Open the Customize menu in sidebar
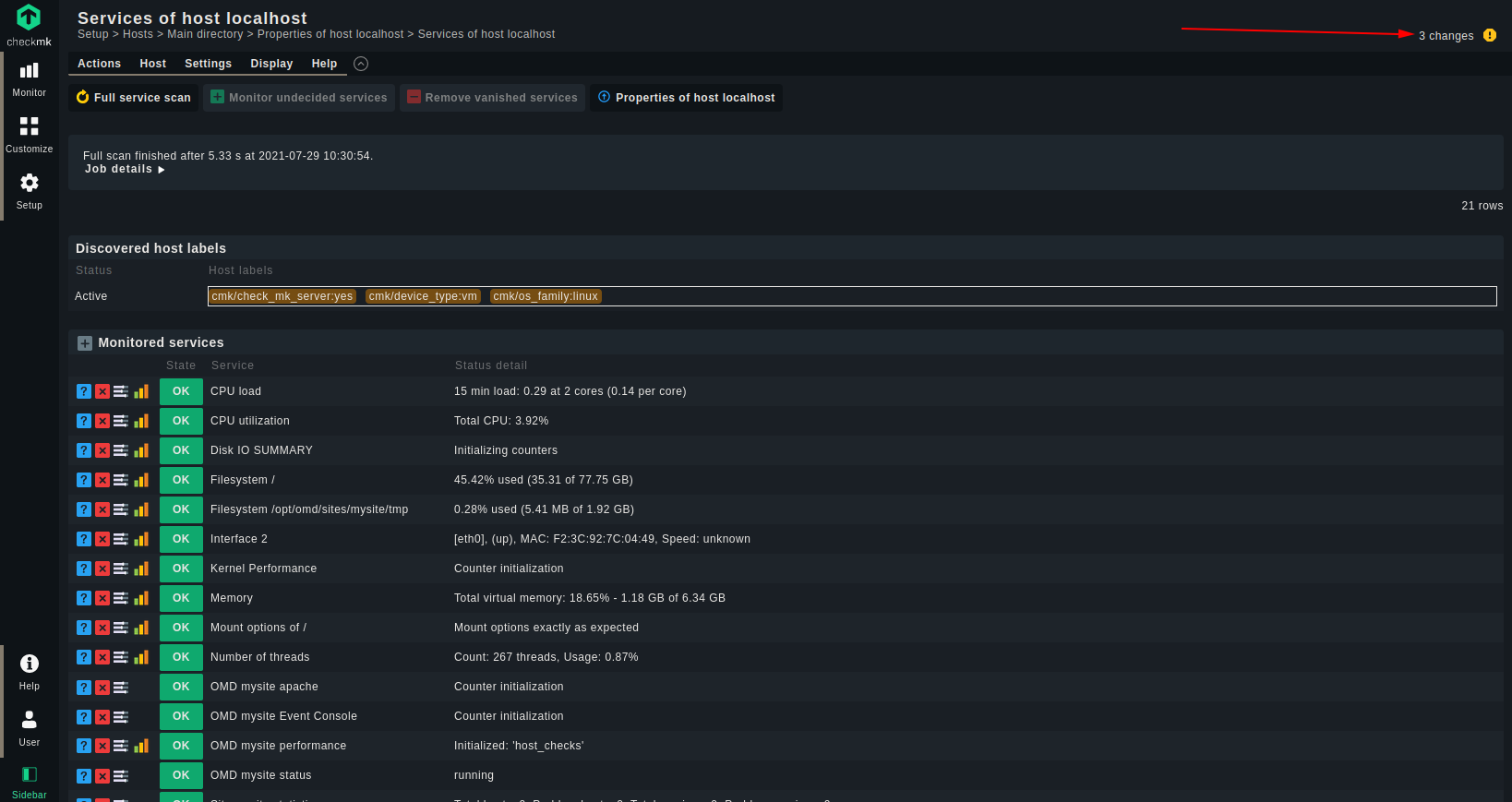The width and height of the screenshot is (1512, 802). pos(30,135)
